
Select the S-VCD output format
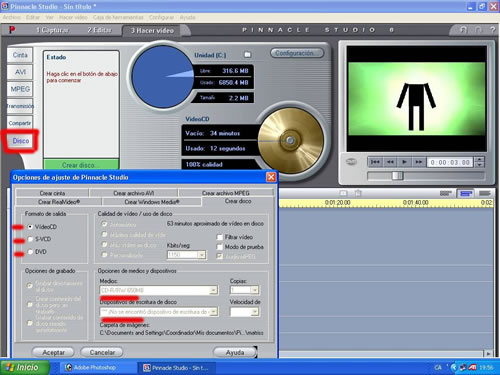(30, 239)
